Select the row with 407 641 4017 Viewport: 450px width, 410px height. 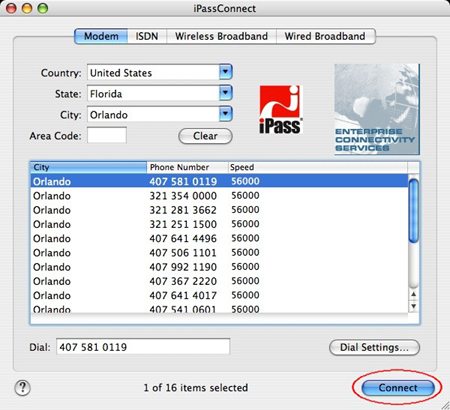(x=219, y=295)
